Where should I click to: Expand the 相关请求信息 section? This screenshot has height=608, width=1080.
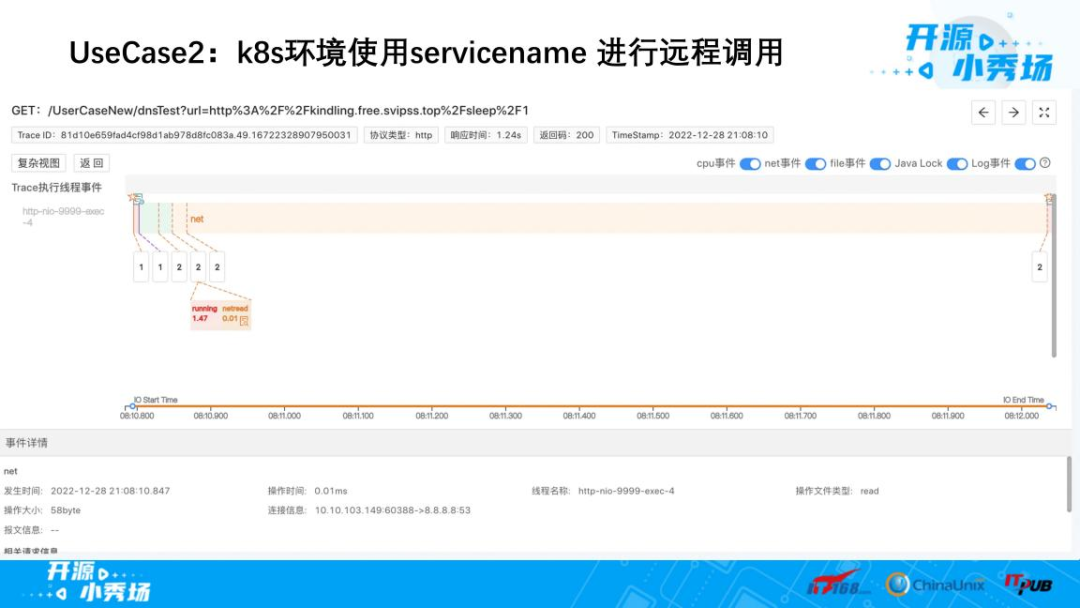pos(31,551)
